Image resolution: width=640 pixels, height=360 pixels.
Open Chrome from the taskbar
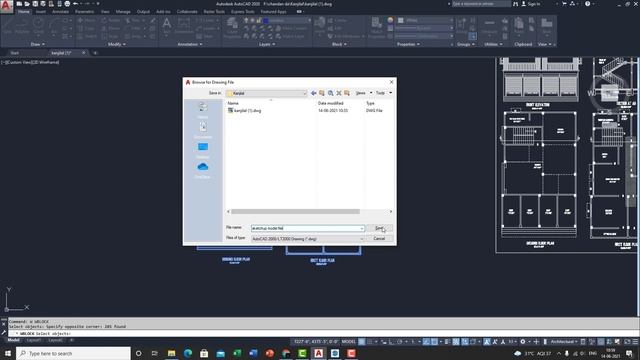pyautogui.click(x=286, y=353)
